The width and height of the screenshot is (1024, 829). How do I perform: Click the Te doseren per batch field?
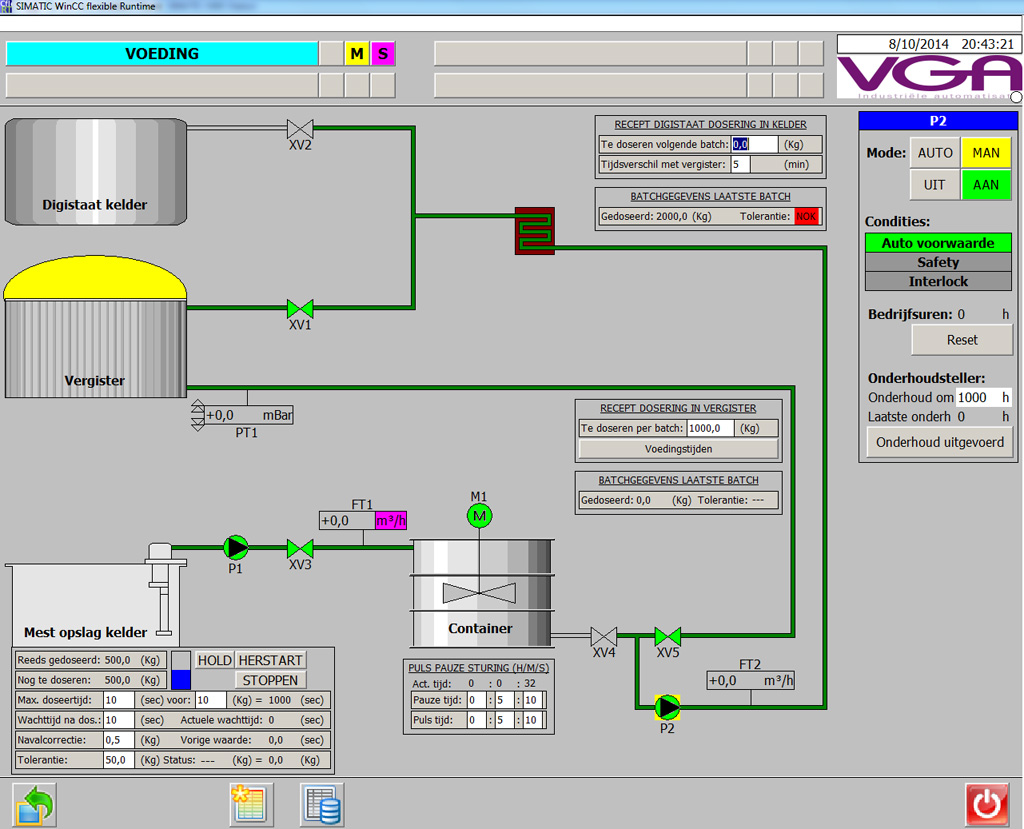coord(709,428)
